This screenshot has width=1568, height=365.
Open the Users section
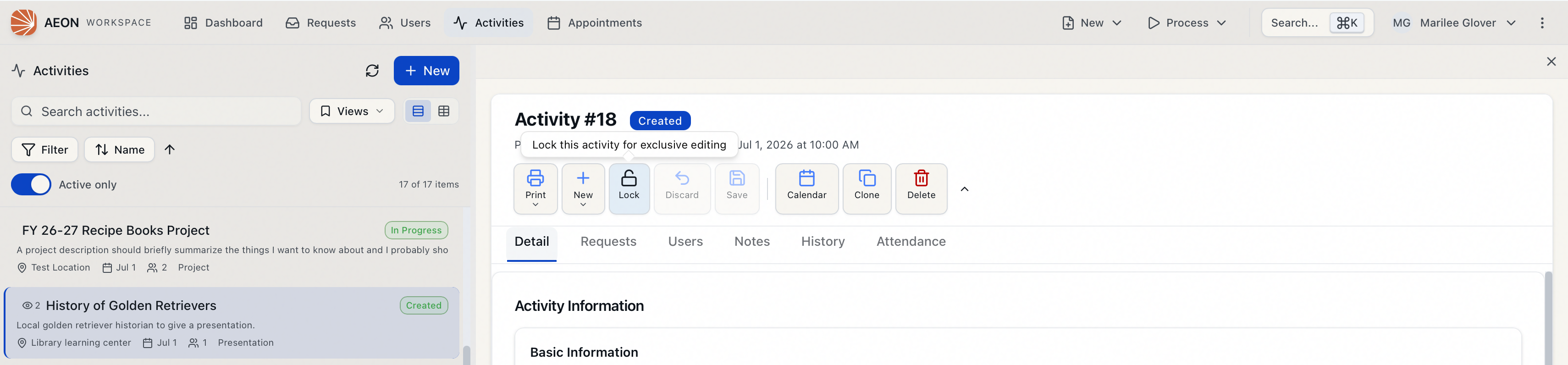[x=405, y=22]
